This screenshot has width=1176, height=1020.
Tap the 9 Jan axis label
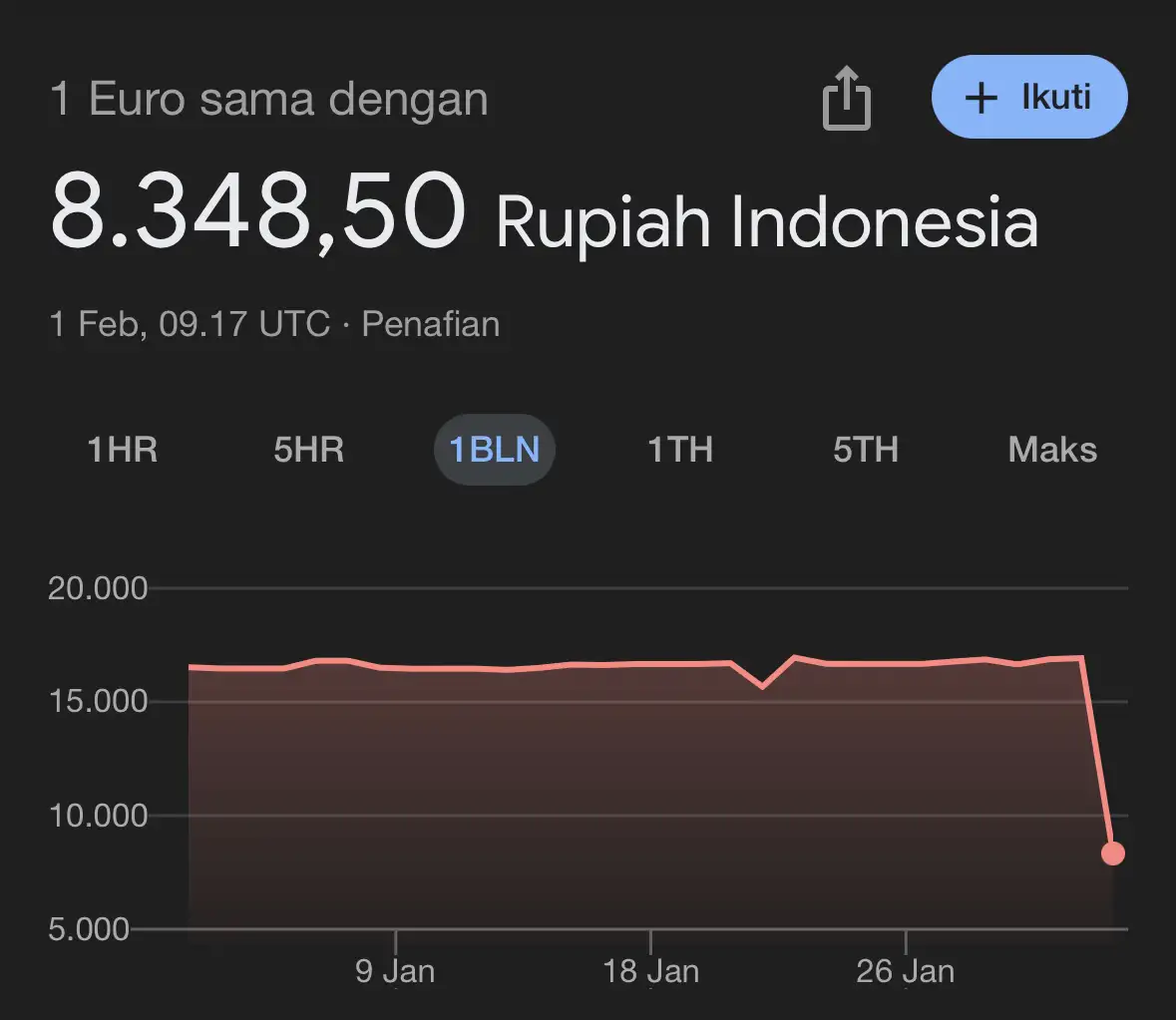[x=396, y=970]
